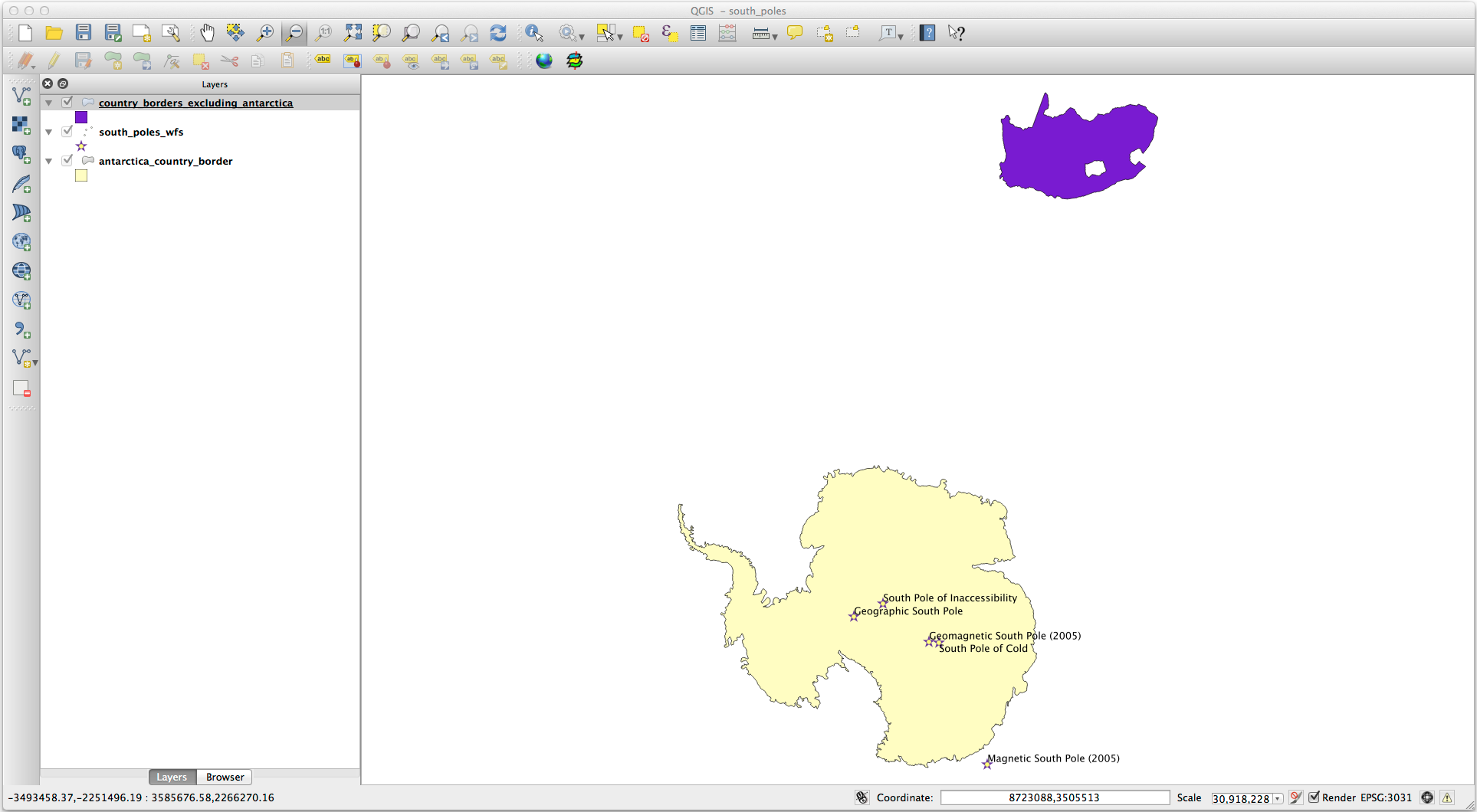Open the Scale dropdown arrow

click(1277, 798)
